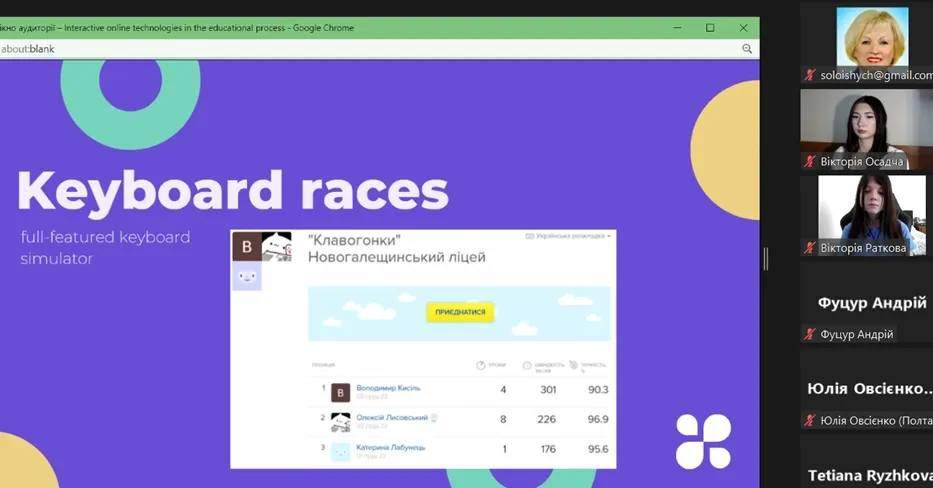Maximize the Chrome window
Image resolution: width=933 pixels, height=488 pixels.
point(710,27)
